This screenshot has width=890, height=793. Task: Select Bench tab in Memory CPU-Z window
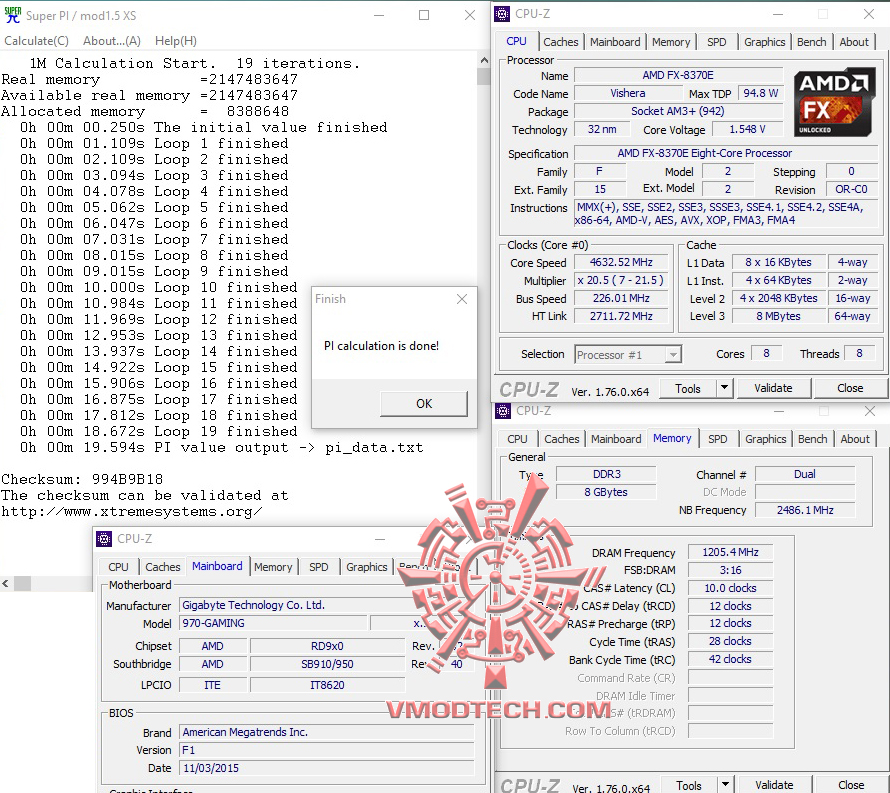(812, 439)
